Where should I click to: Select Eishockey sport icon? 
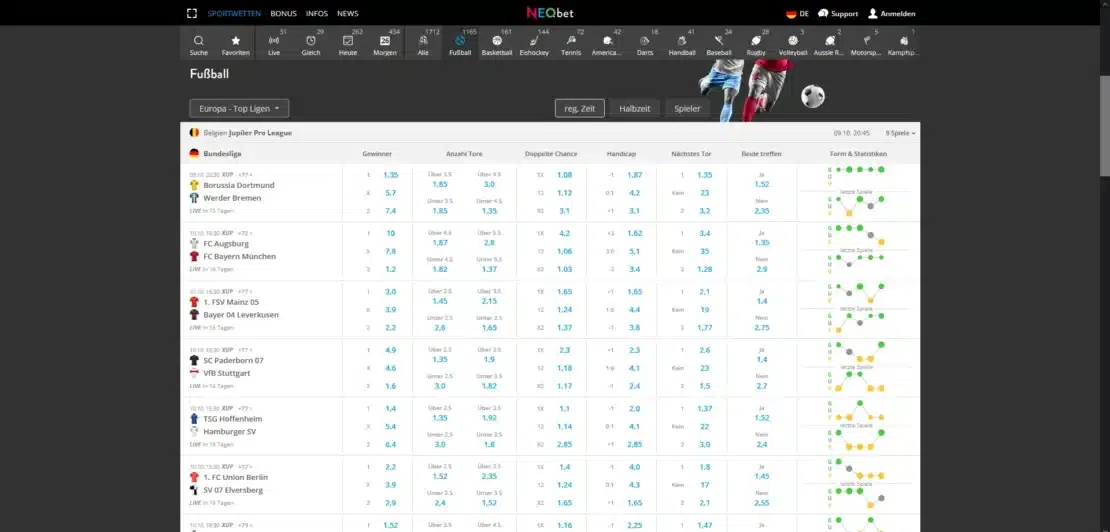pyautogui.click(x=534, y=41)
